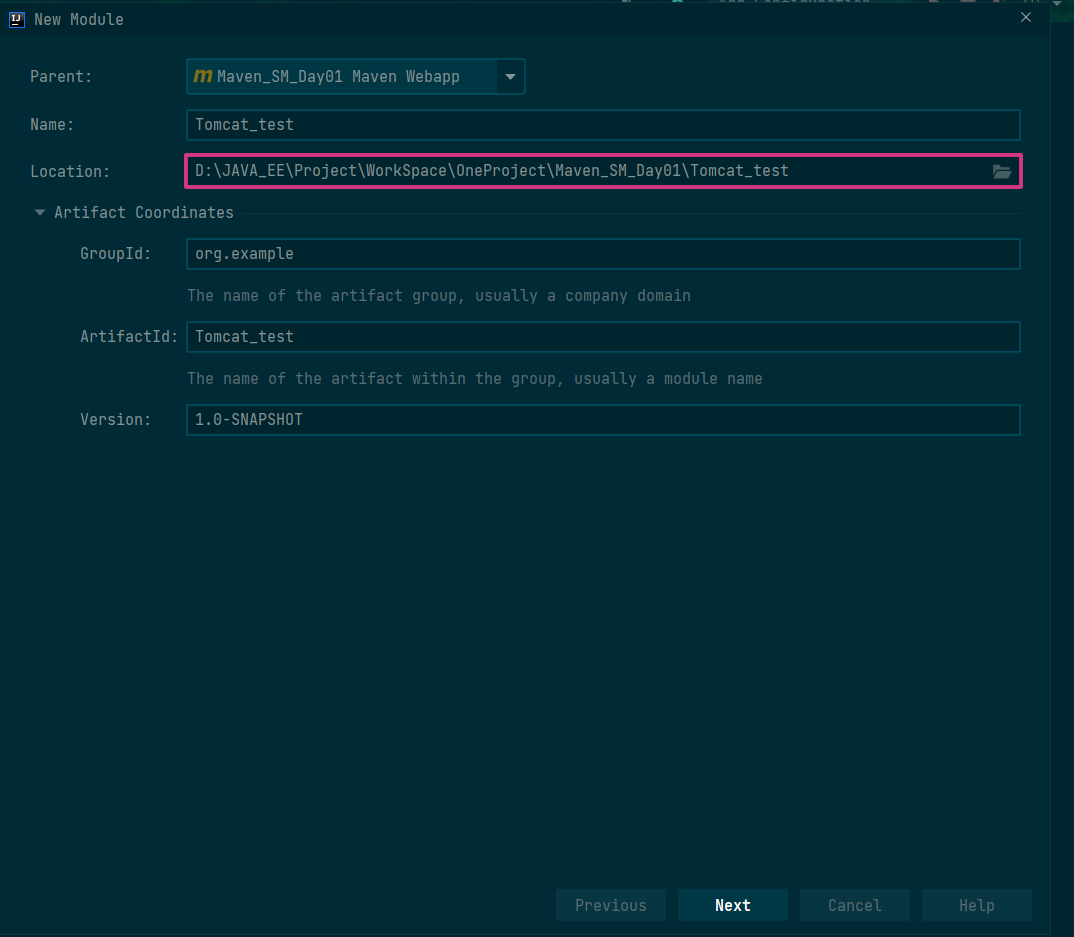Browse for location with folder icon
1074x937 pixels.
(x=1002, y=172)
